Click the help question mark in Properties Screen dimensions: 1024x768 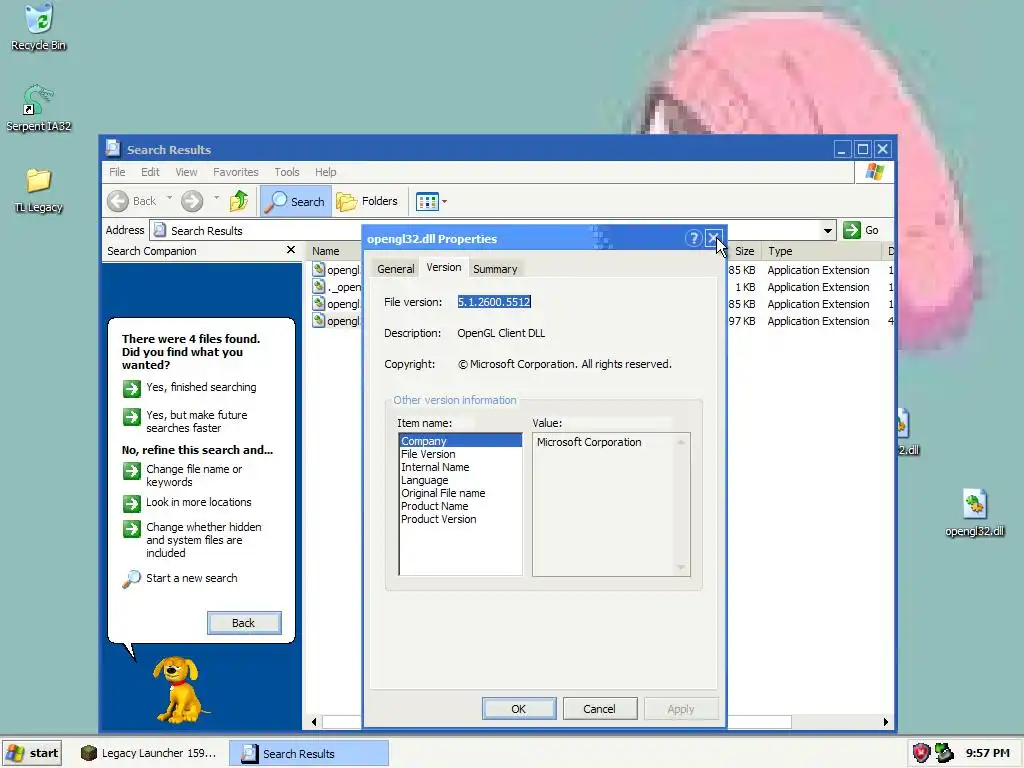pos(694,238)
